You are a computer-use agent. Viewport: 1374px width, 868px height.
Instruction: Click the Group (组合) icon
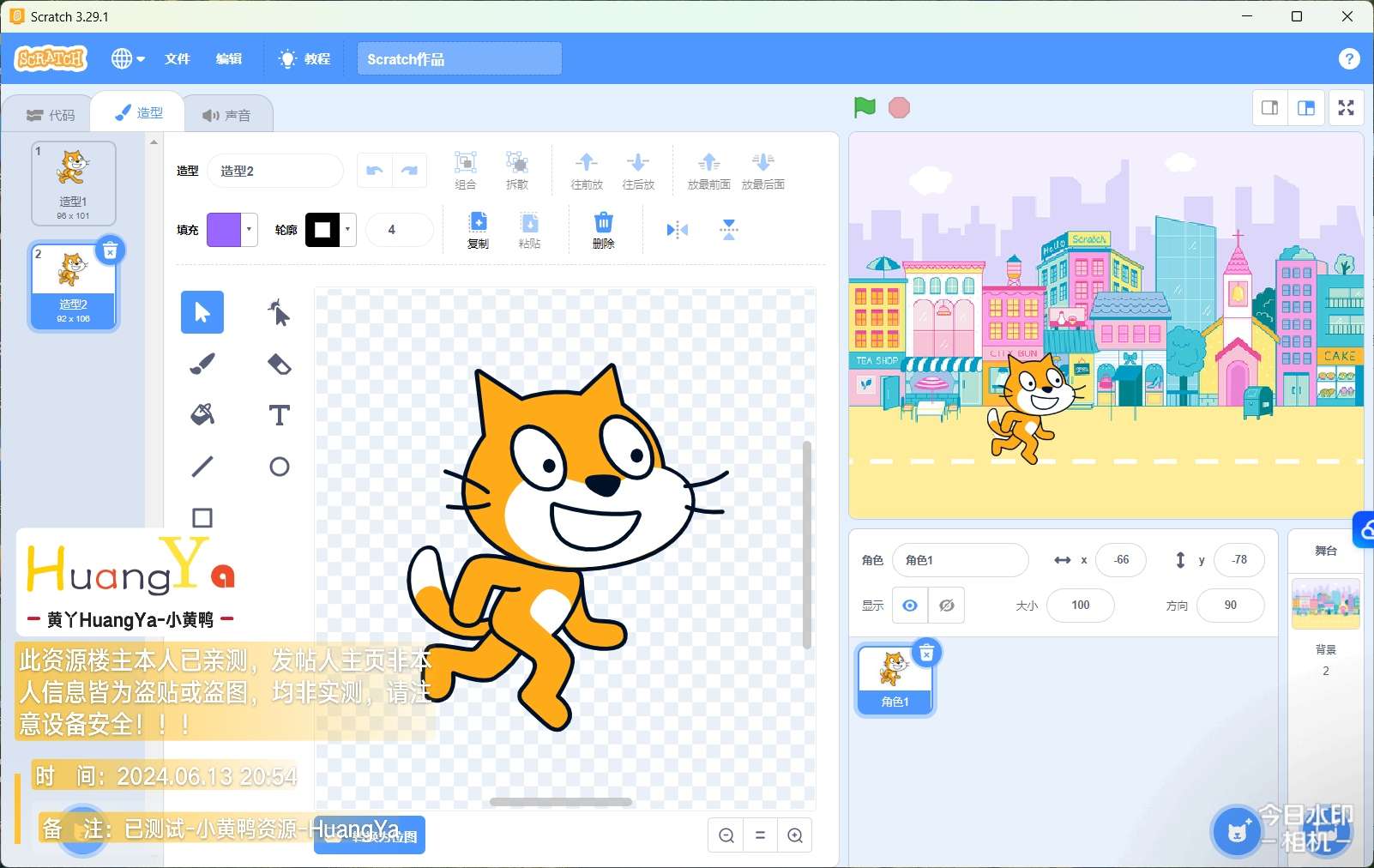(x=465, y=170)
